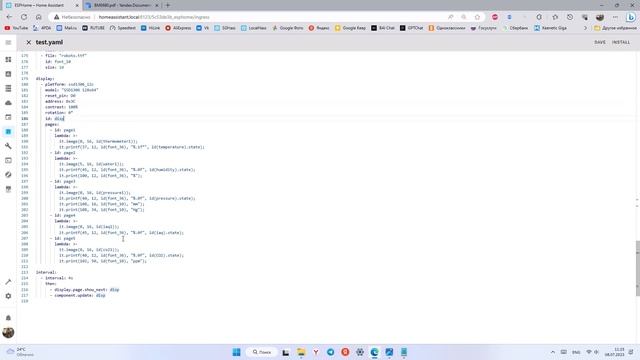Click the 'contrast: 100%' line
Screen dimensions: 640x360
tap(61, 107)
